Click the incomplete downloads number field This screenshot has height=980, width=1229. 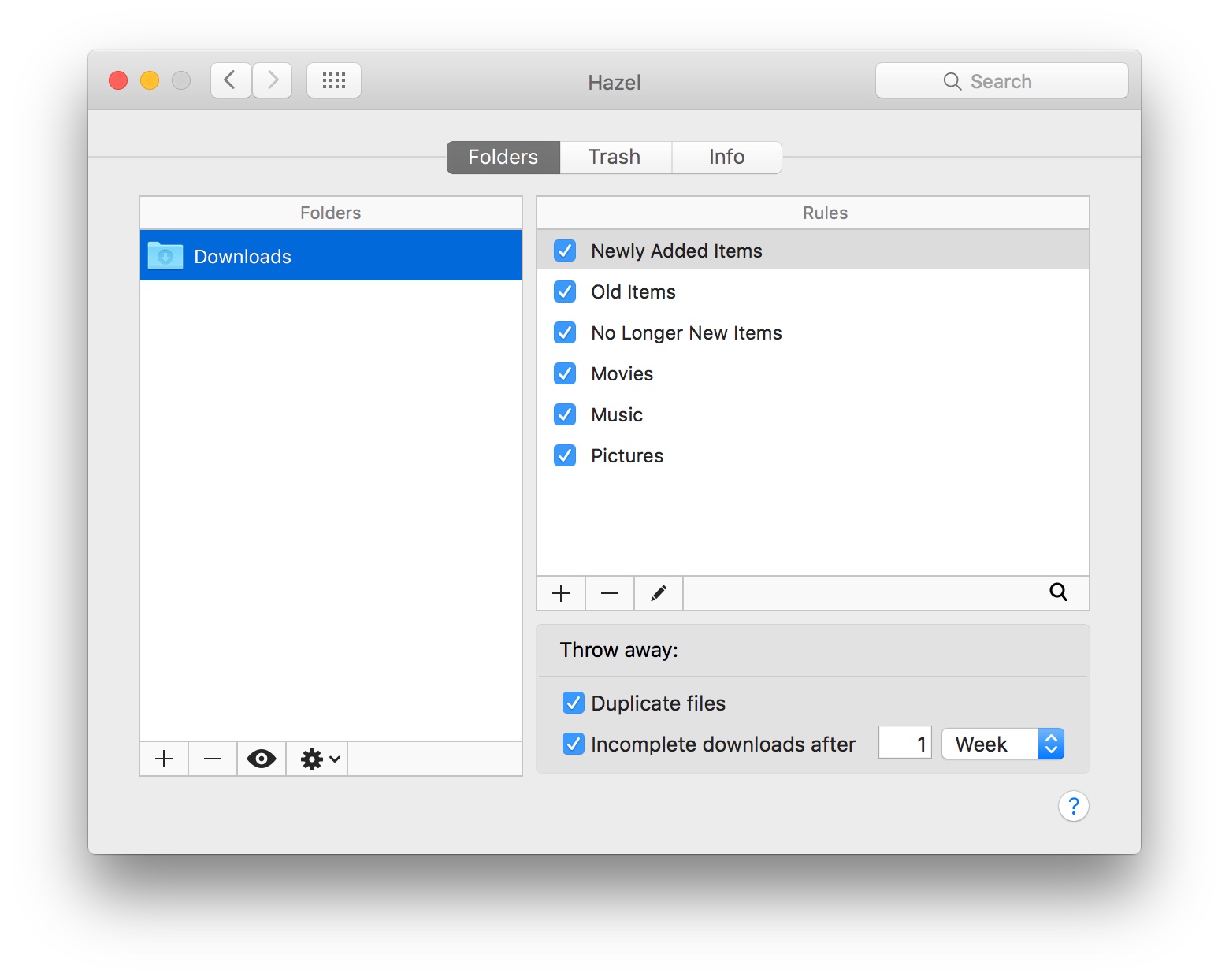pyautogui.click(x=905, y=744)
